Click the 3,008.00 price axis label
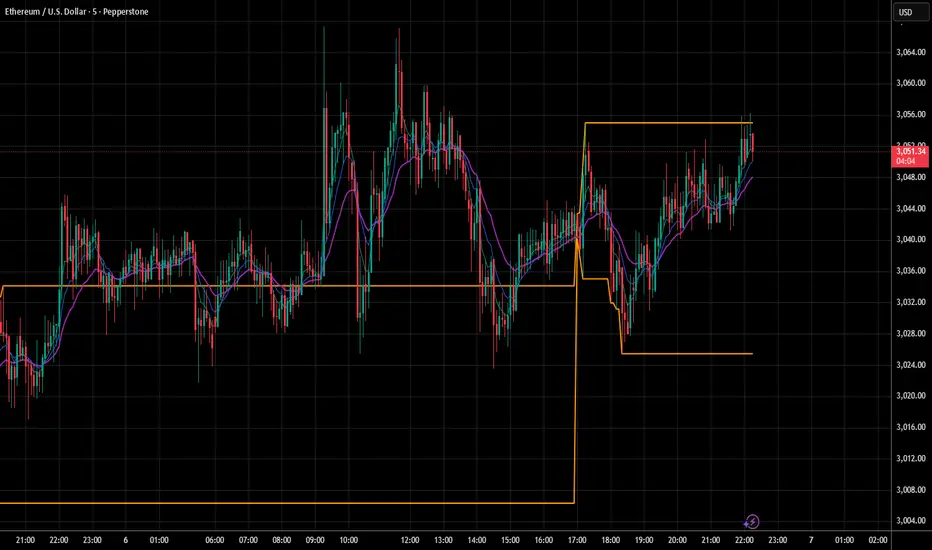 pos(911,490)
